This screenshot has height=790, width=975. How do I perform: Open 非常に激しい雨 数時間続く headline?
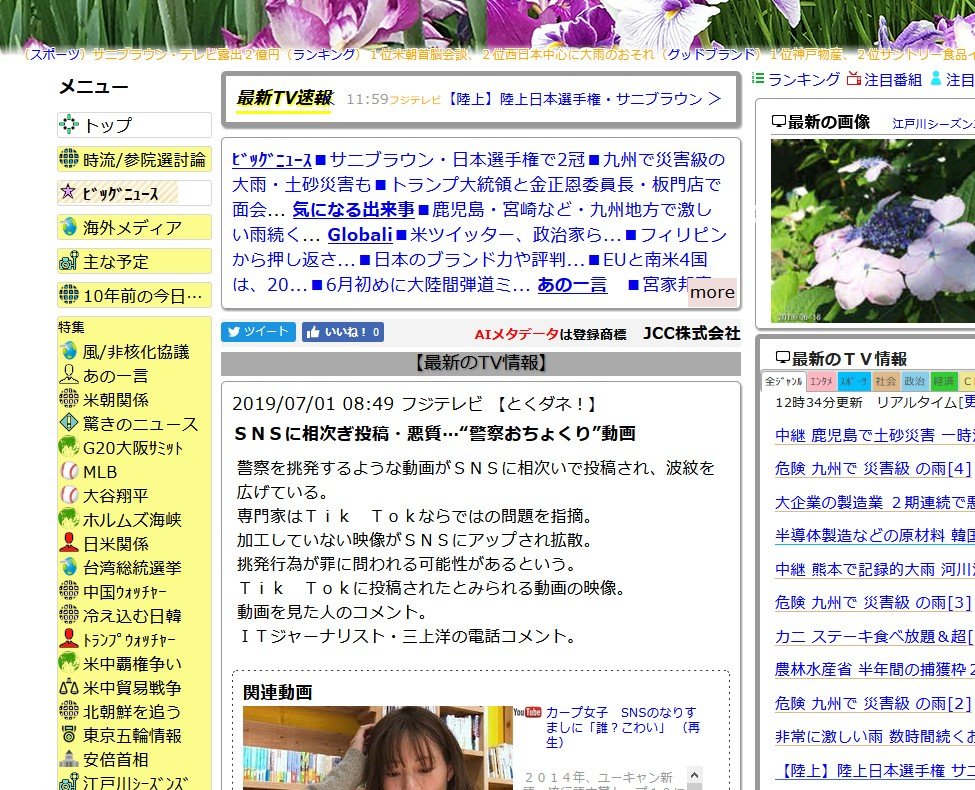click(875, 737)
